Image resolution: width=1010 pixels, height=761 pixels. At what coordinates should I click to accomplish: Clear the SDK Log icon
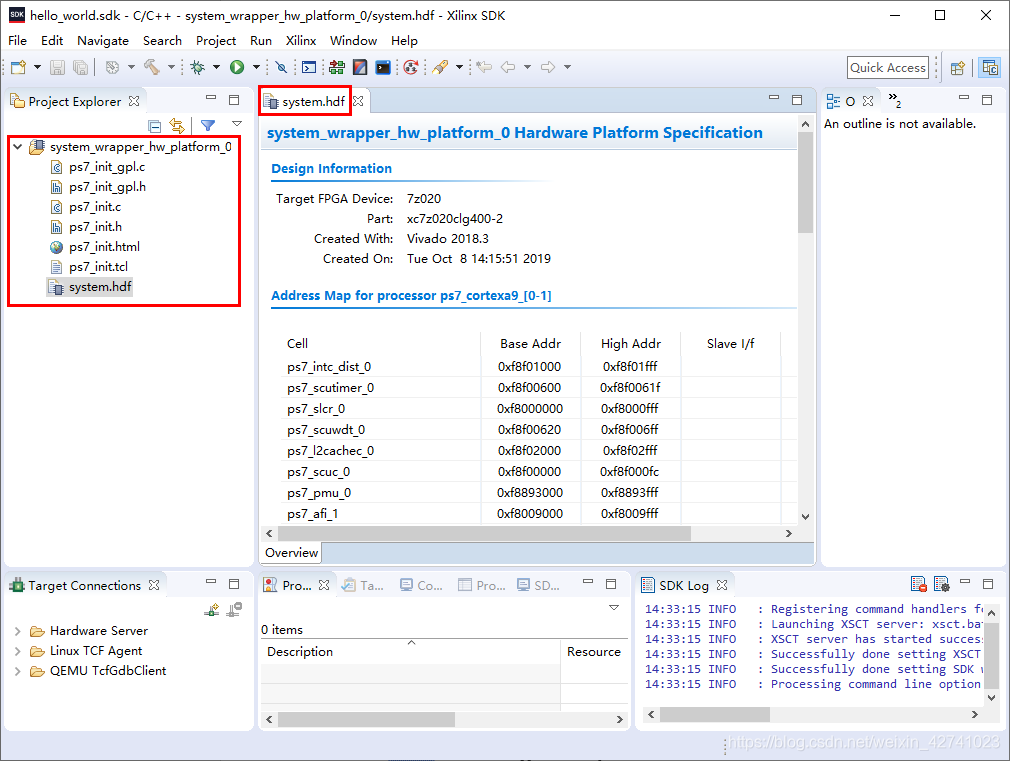919,584
